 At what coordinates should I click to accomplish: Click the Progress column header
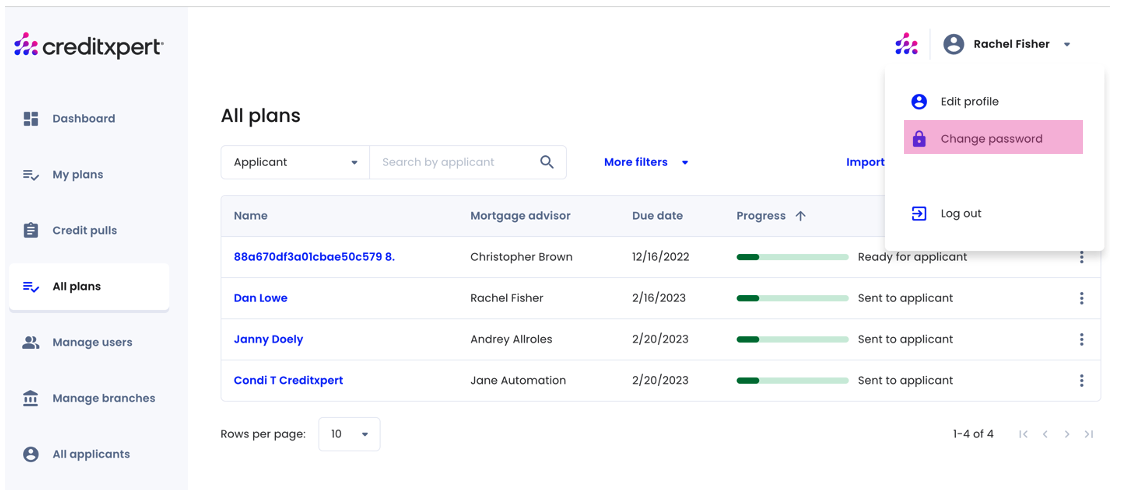[x=761, y=216]
